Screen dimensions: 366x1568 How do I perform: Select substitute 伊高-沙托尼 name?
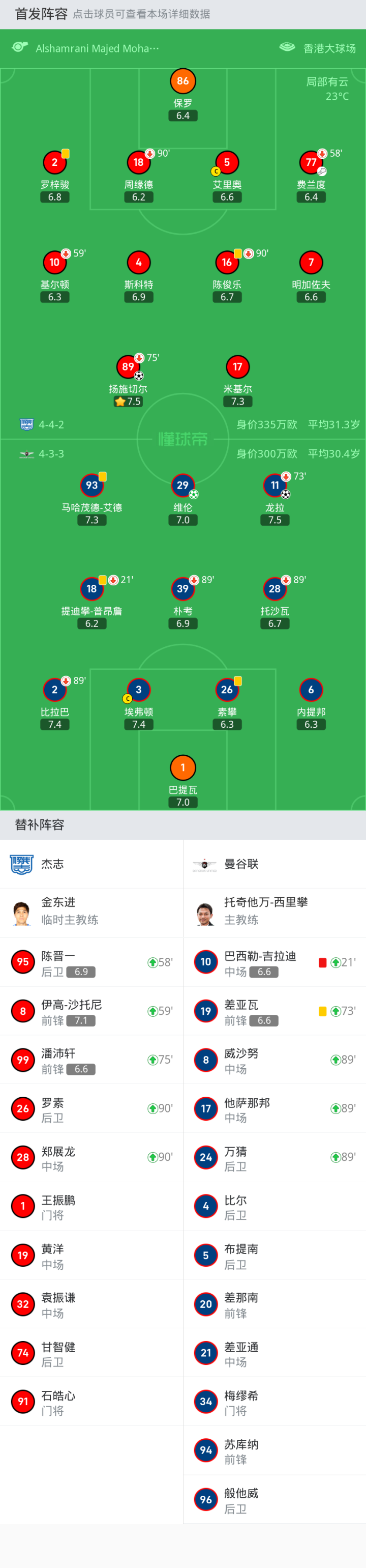coord(72,1004)
